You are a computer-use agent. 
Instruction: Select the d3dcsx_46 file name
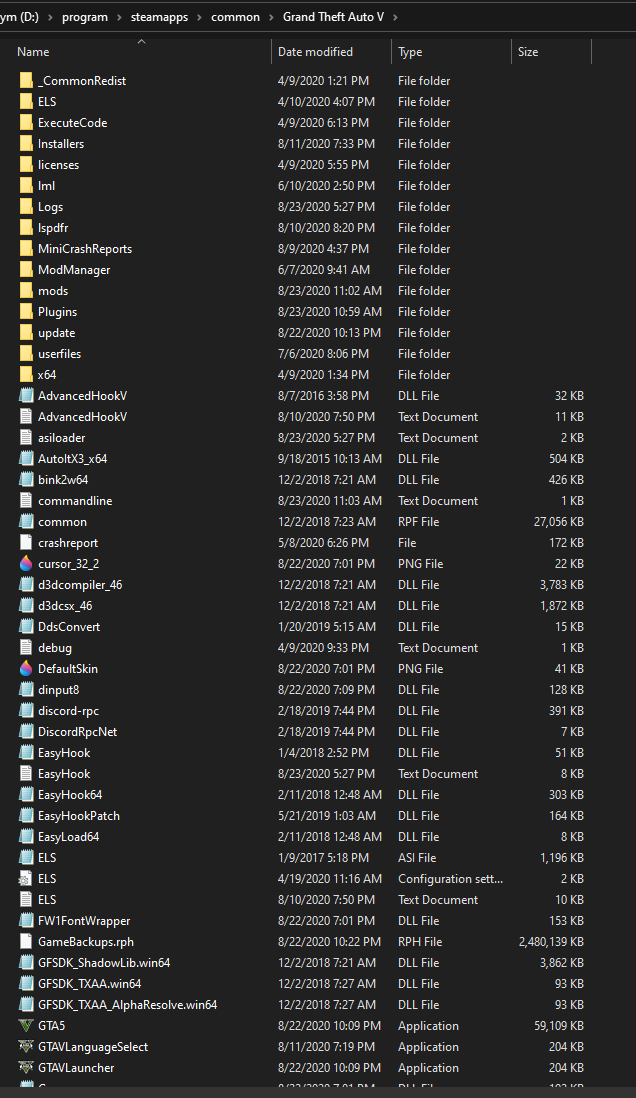point(65,606)
